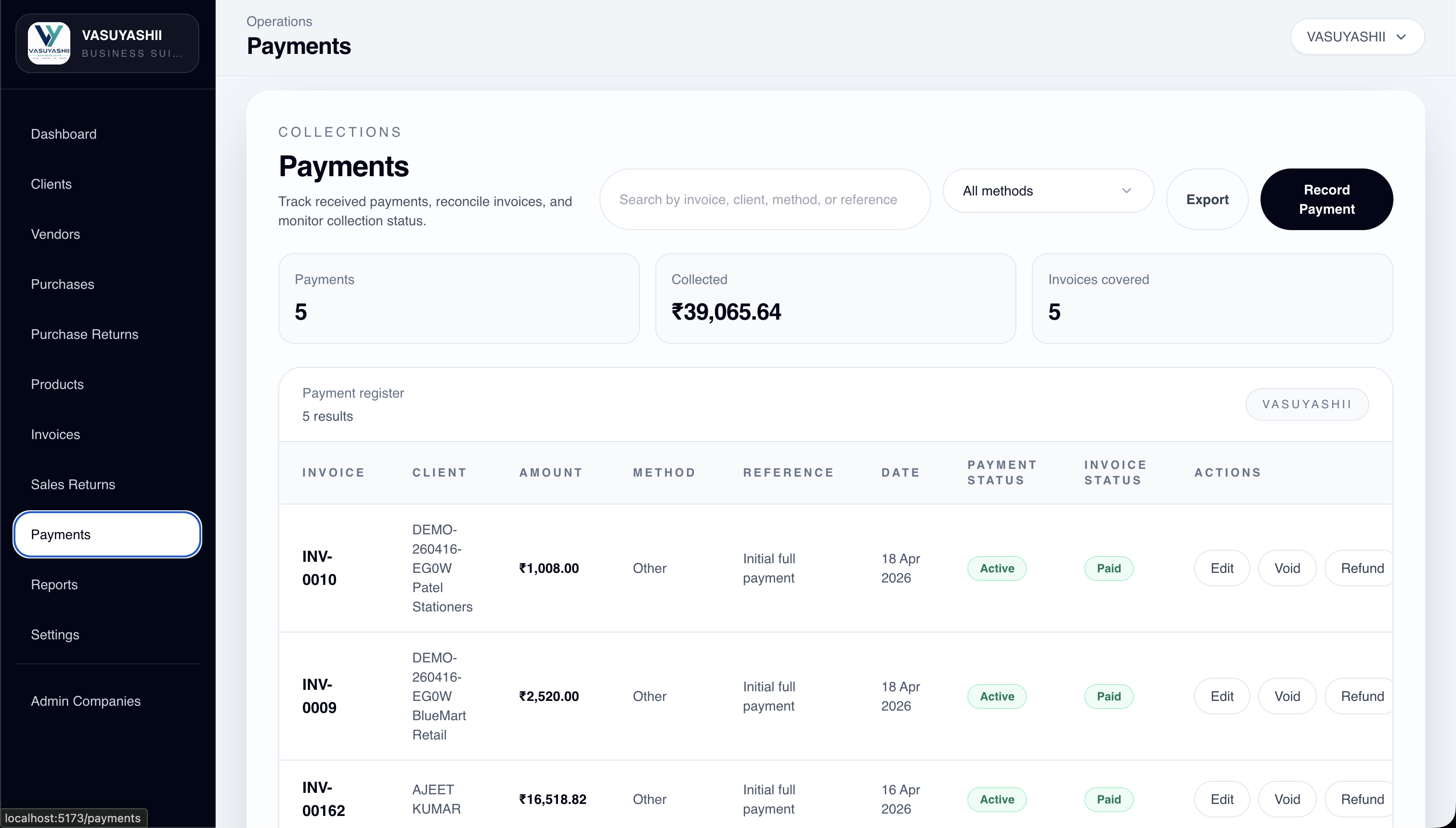Open Reports from the sidebar
1456x828 pixels.
click(x=54, y=584)
